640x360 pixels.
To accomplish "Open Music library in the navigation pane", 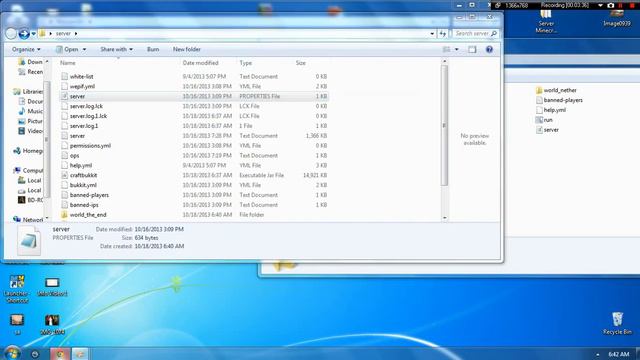I will click(x=31, y=111).
